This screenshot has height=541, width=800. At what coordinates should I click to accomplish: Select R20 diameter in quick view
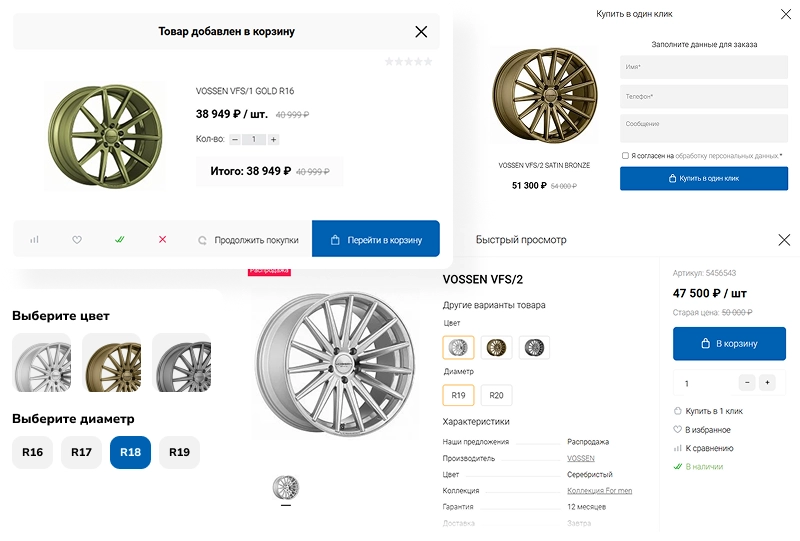point(496,396)
